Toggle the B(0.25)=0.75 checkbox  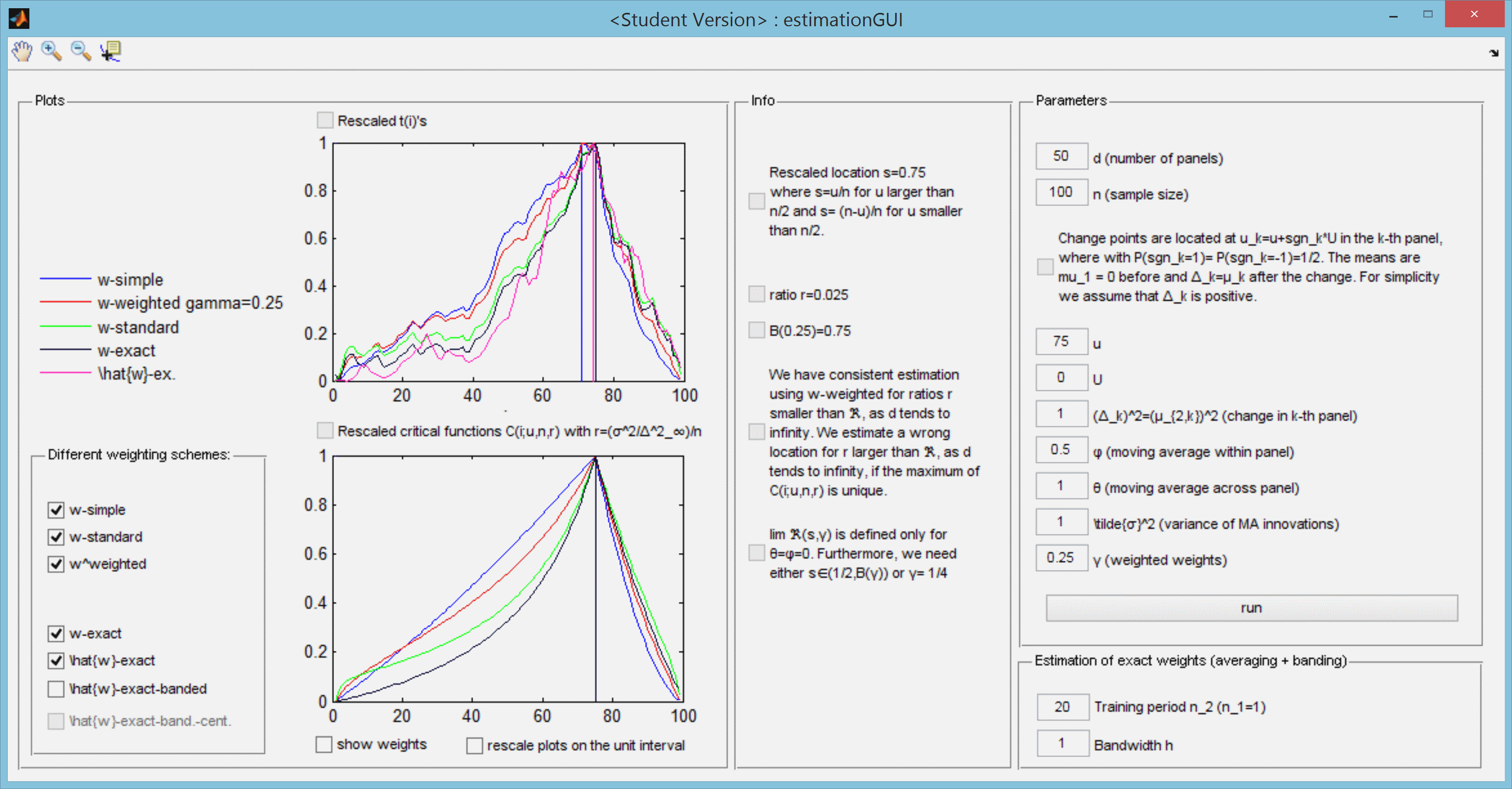757,330
